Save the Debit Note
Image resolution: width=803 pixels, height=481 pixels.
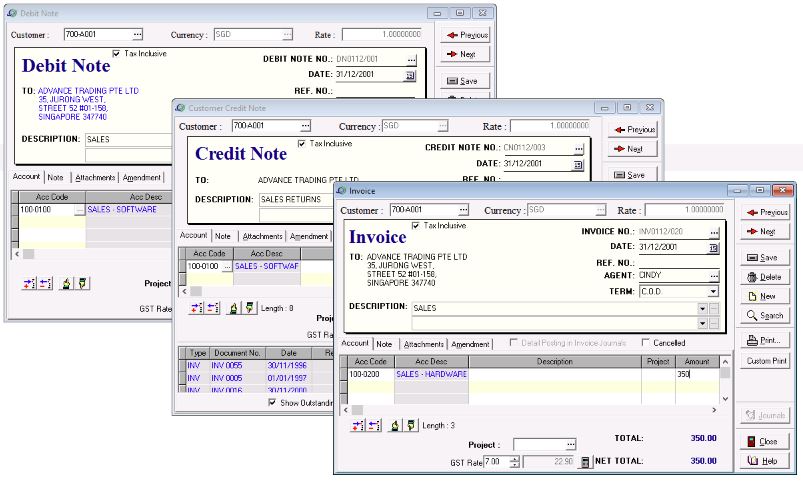466,81
